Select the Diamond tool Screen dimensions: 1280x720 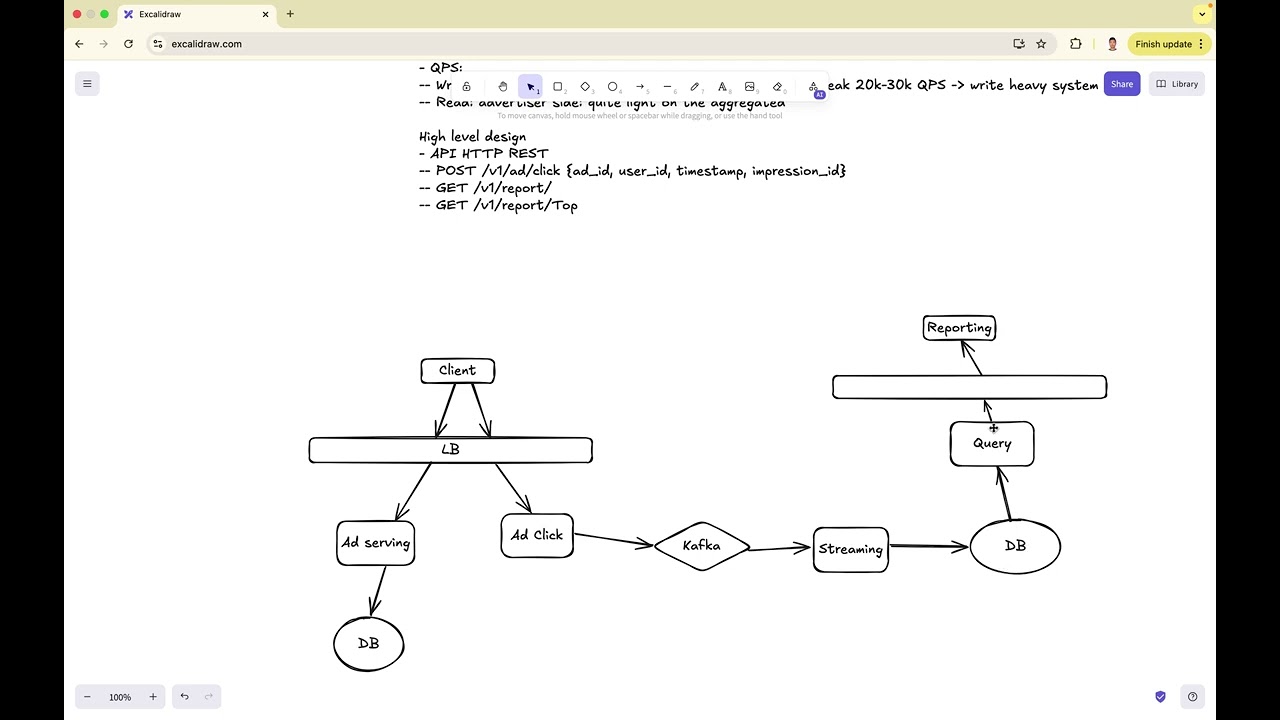point(586,87)
